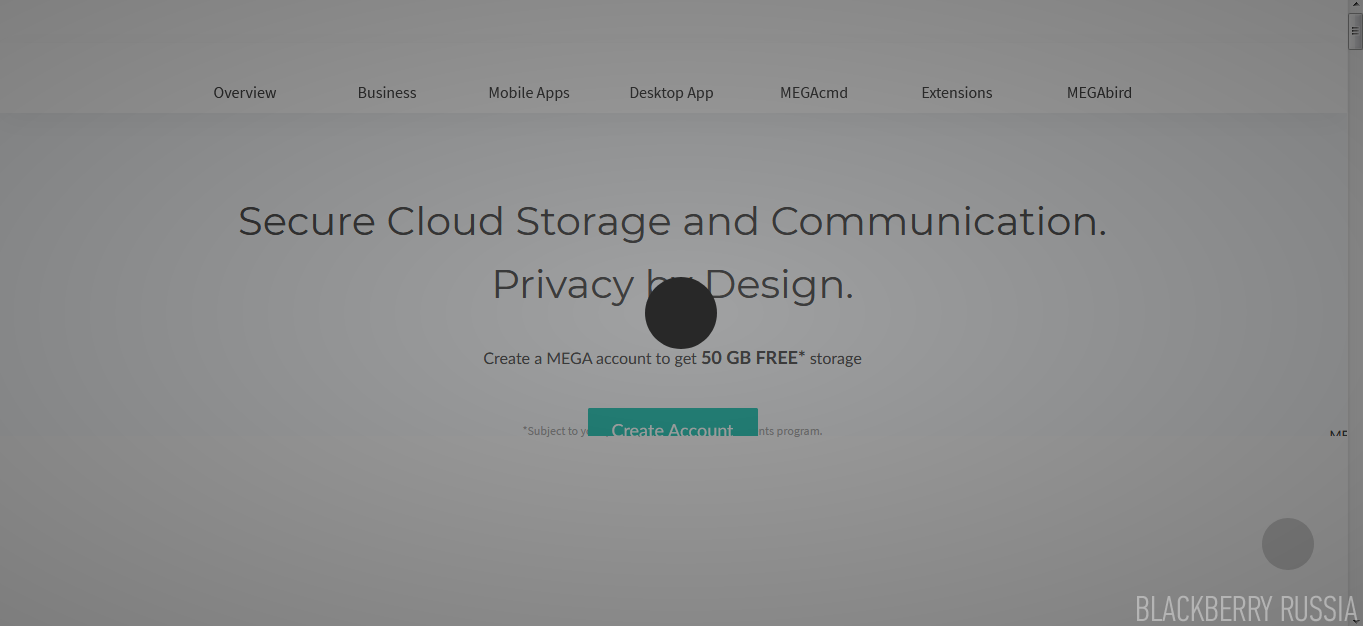Switch to the Business tab
The width and height of the screenshot is (1363, 626).
coord(387,93)
